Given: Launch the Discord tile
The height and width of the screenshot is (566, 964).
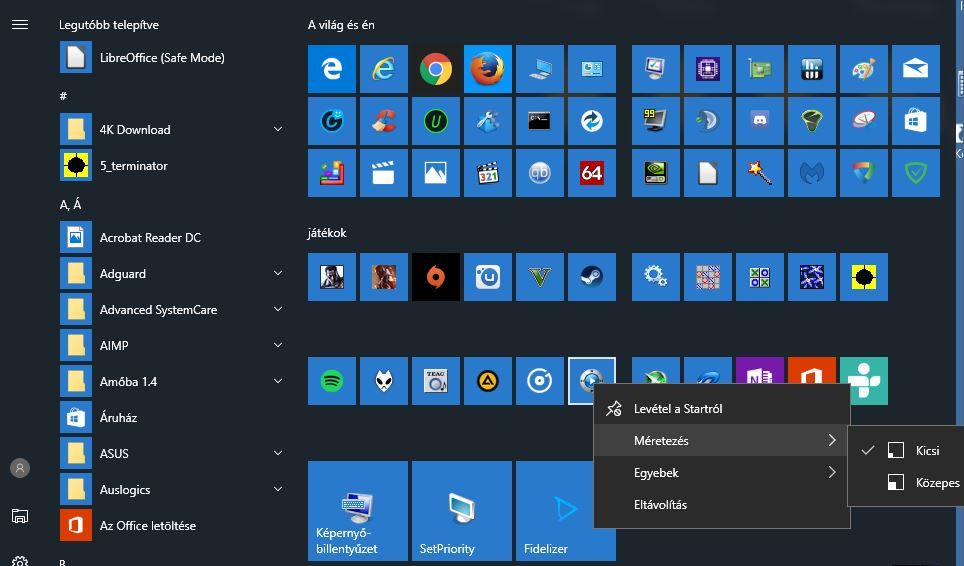Looking at the screenshot, I should pos(760,121).
